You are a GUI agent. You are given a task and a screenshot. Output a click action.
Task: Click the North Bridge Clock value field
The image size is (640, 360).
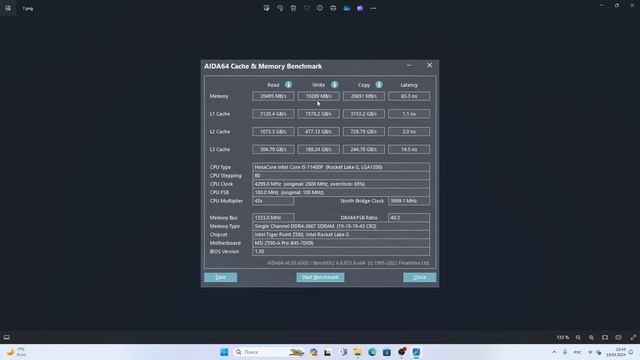[409, 201]
